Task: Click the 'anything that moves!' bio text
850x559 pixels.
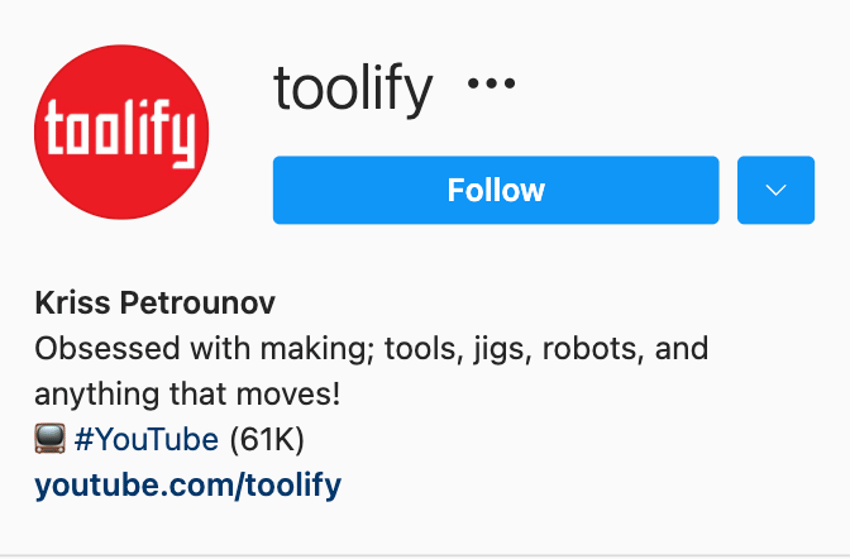Action: coord(188,394)
